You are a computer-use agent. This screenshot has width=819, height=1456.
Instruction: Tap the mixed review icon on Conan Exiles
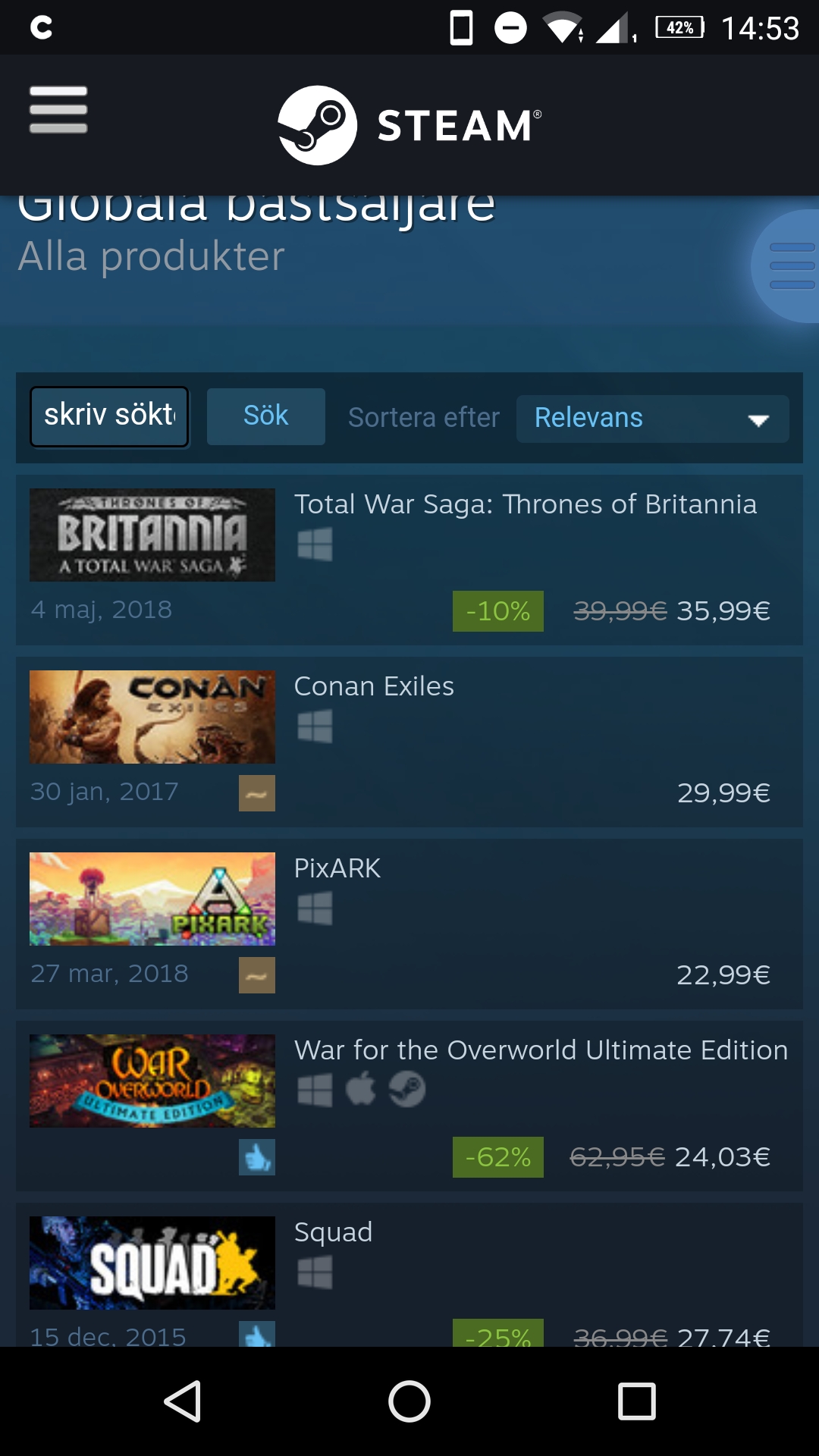(257, 793)
